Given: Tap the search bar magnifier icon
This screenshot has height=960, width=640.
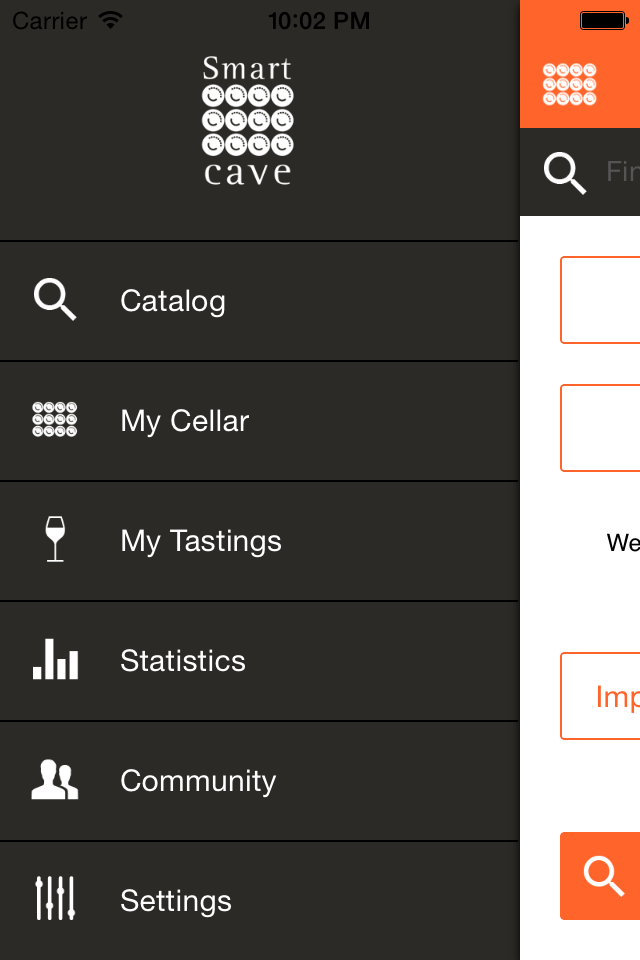Looking at the screenshot, I should coord(565,173).
